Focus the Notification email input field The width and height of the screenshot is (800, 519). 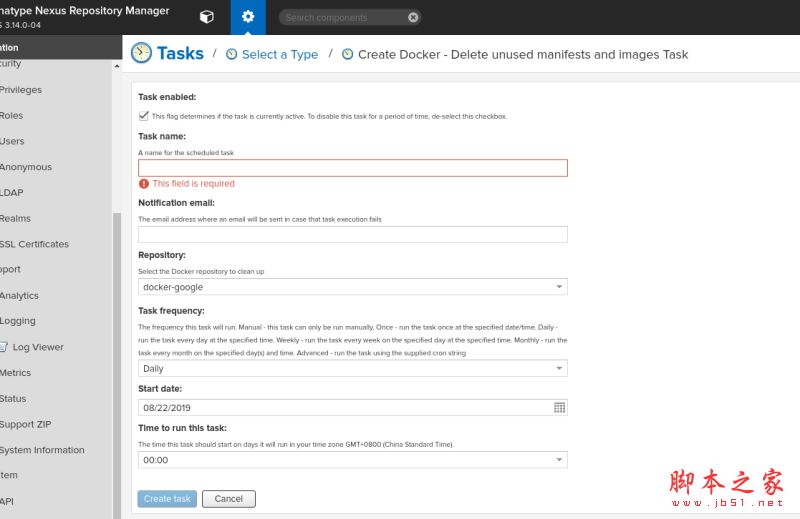point(352,235)
